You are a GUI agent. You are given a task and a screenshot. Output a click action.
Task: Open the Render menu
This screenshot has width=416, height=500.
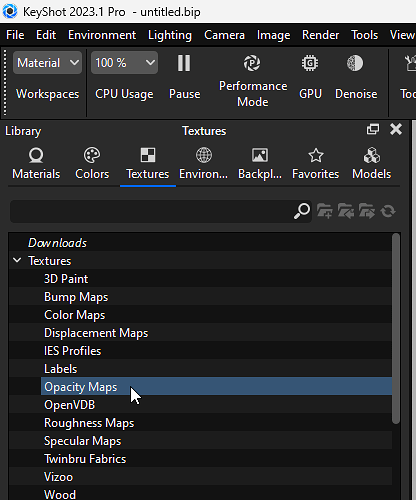(320, 35)
